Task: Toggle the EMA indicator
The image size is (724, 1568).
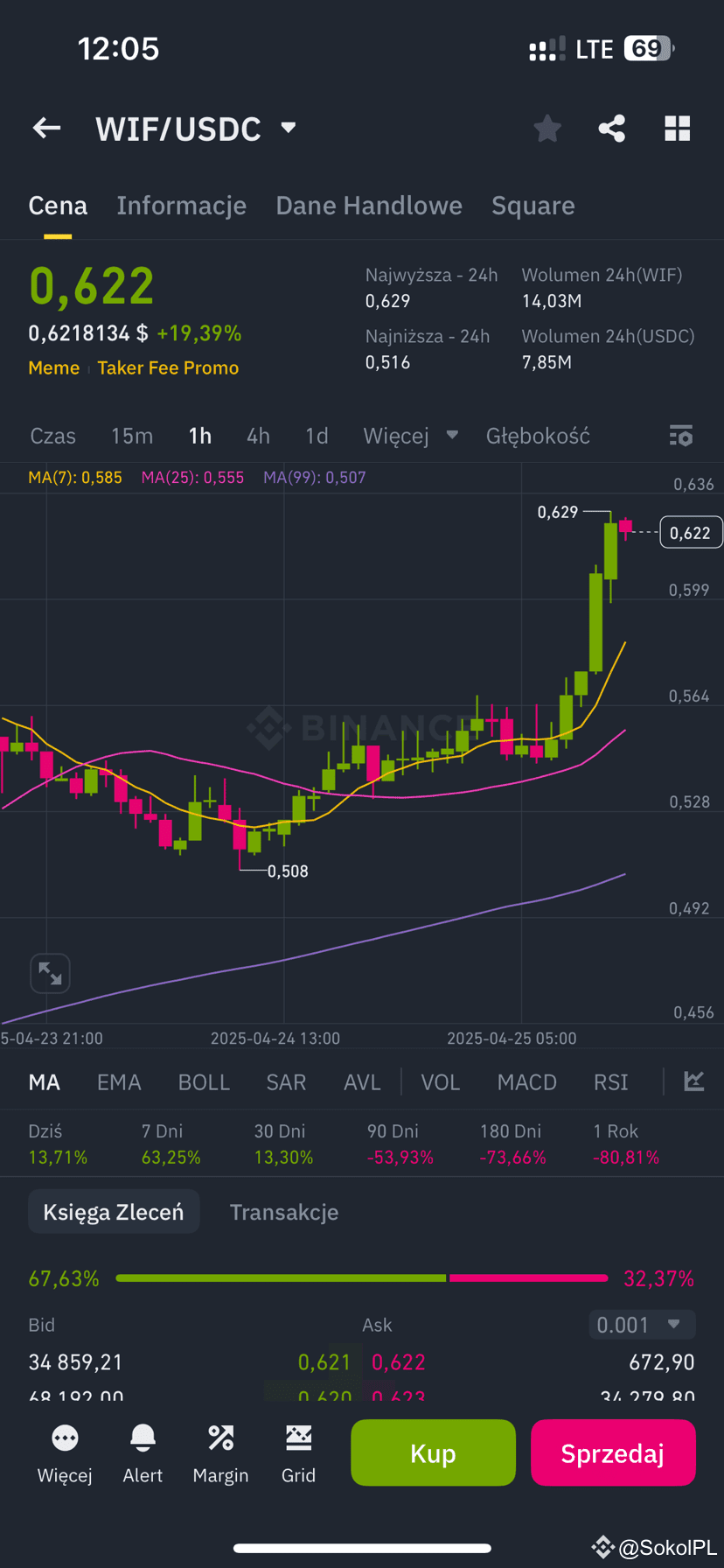Action: (119, 1082)
